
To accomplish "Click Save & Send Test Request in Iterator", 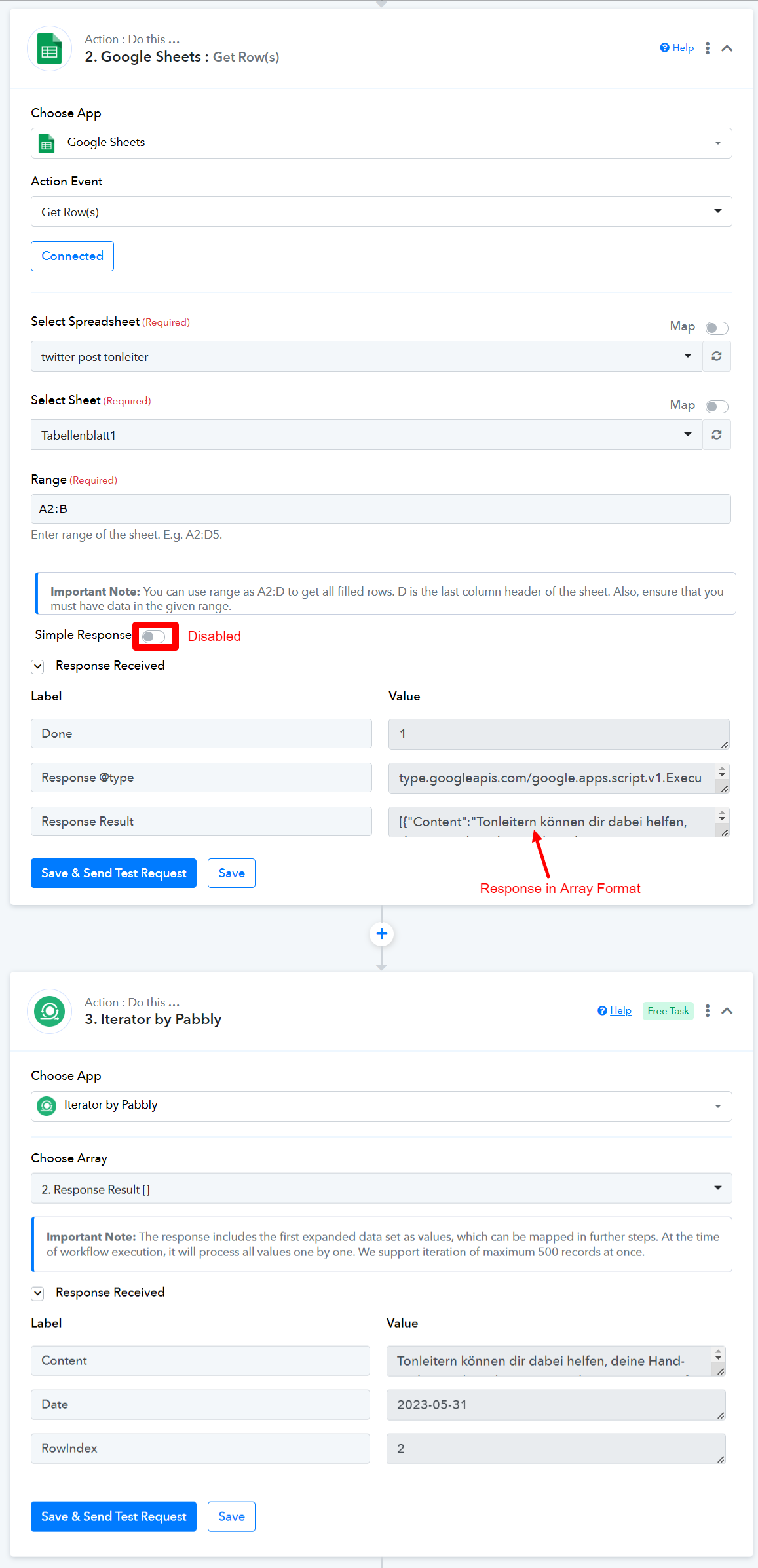I will pos(113,1516).
